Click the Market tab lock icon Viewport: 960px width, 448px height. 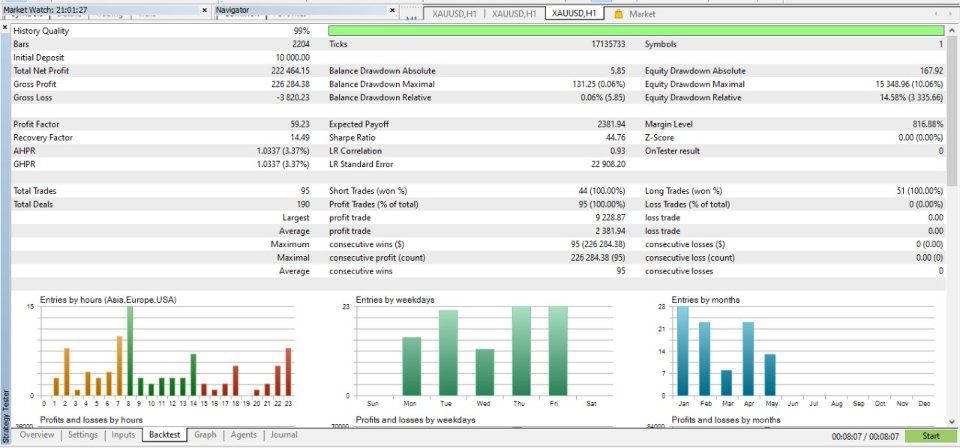pos(618,13)
